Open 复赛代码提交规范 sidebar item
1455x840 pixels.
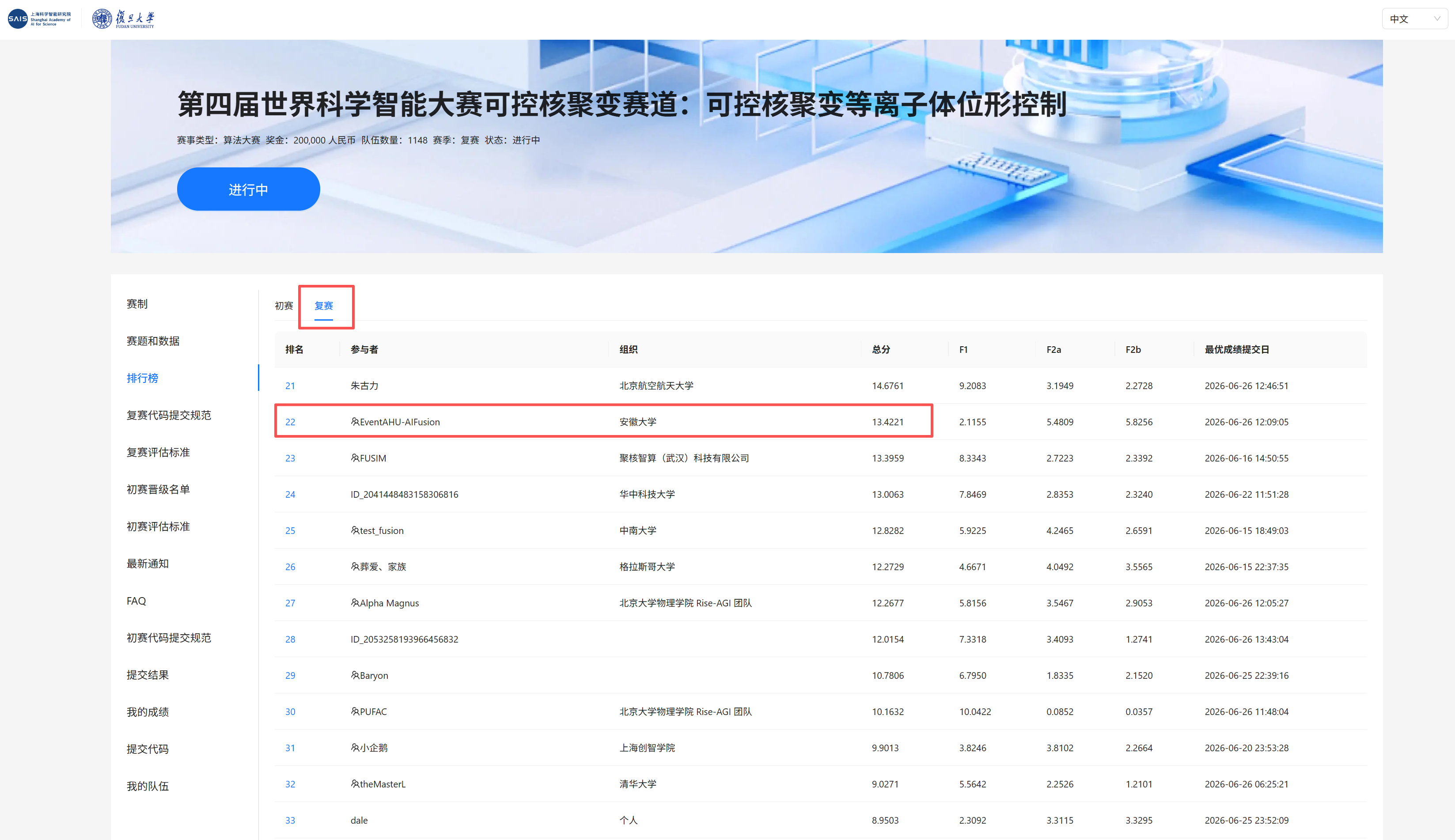[168, 416]
